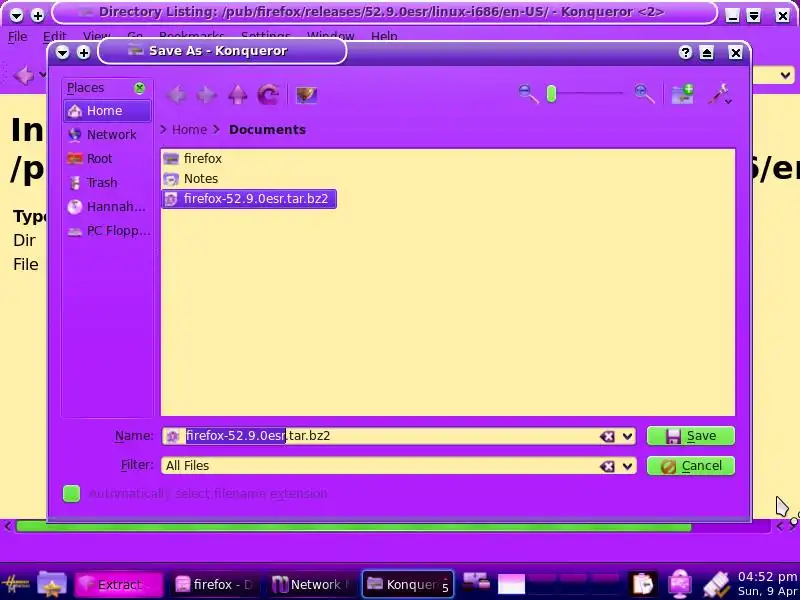Switch to Network taskbar window
The image size is (800, 600).
pos(311,584)
